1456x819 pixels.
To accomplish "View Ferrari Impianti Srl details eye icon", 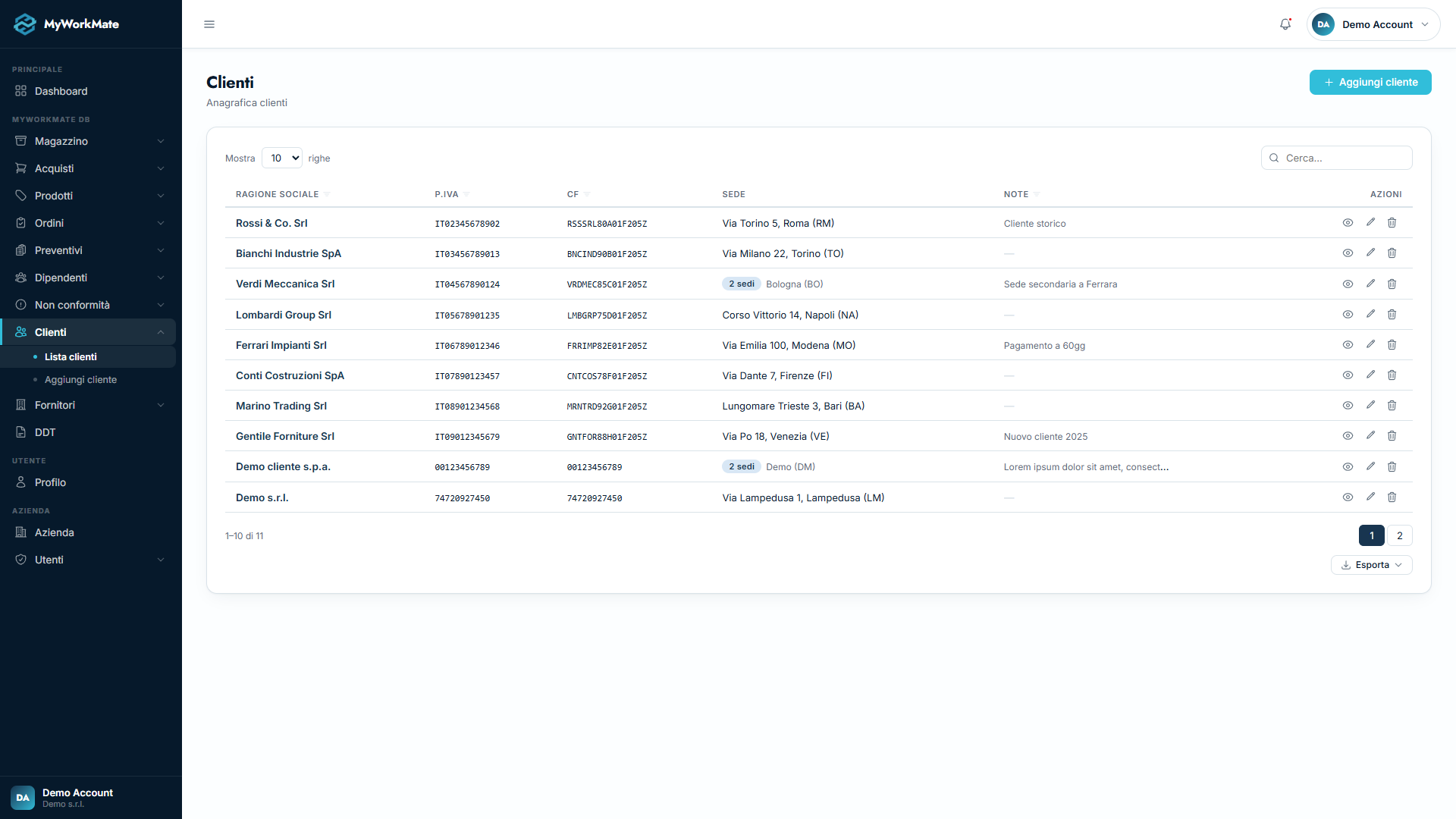I will coord(1348,345).
